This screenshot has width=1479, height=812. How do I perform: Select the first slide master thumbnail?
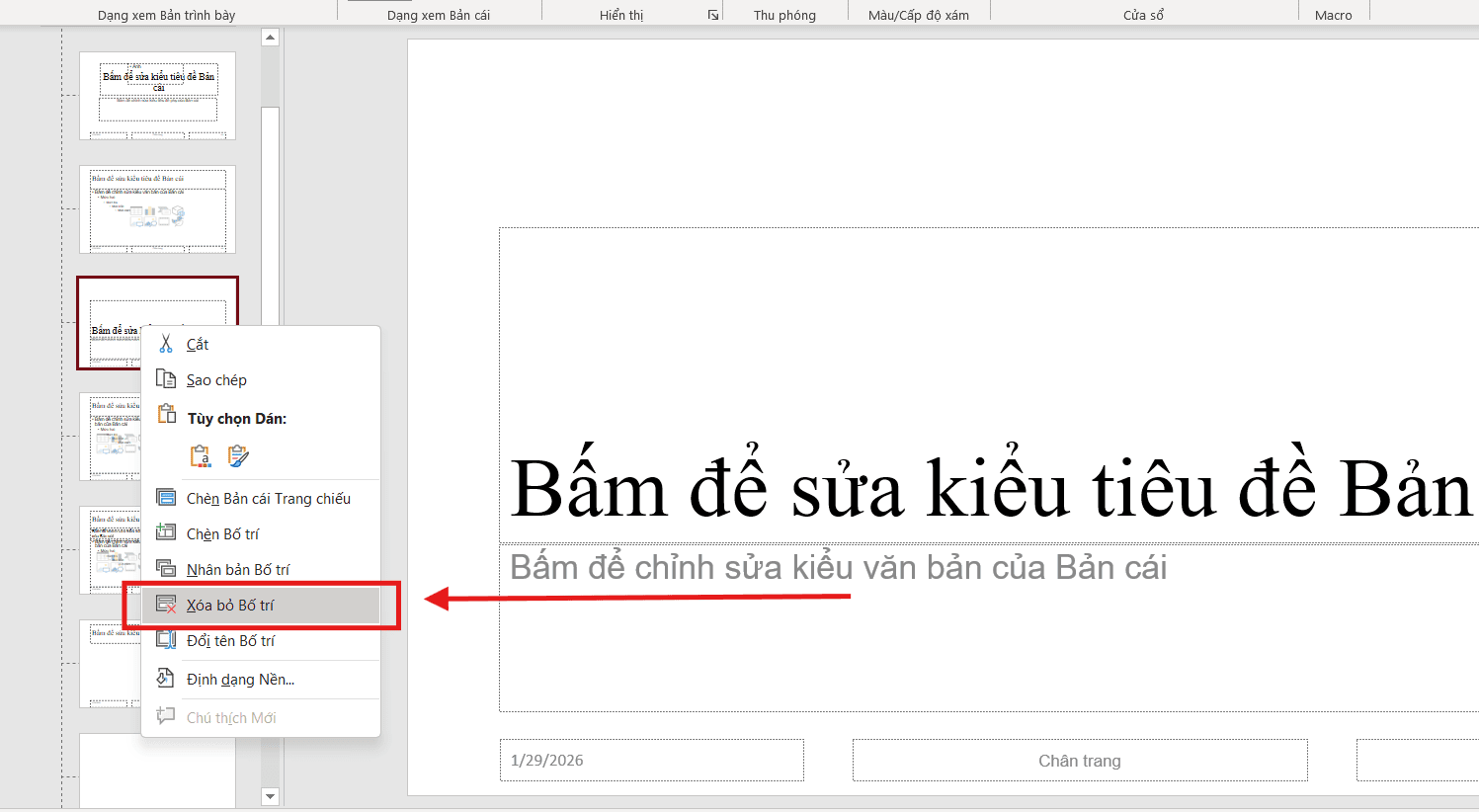tap(156, 95)
